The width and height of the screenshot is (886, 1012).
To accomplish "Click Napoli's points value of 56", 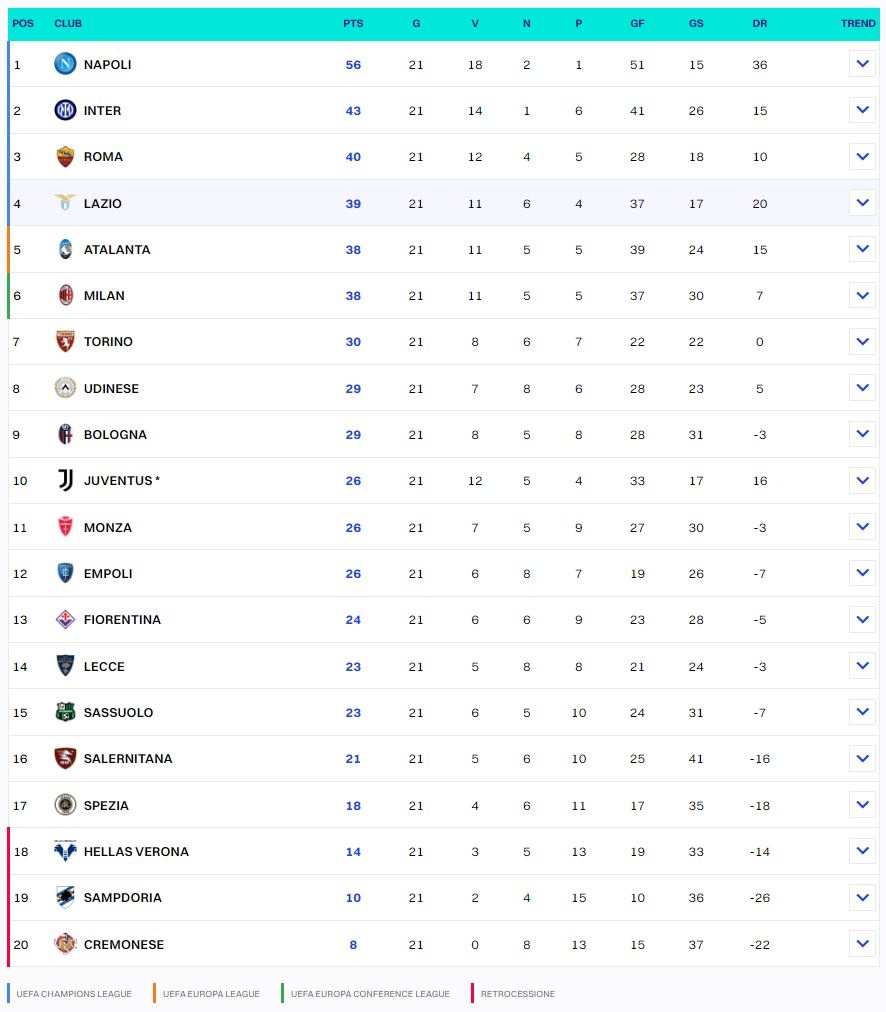I will click(x=352, y=64).
